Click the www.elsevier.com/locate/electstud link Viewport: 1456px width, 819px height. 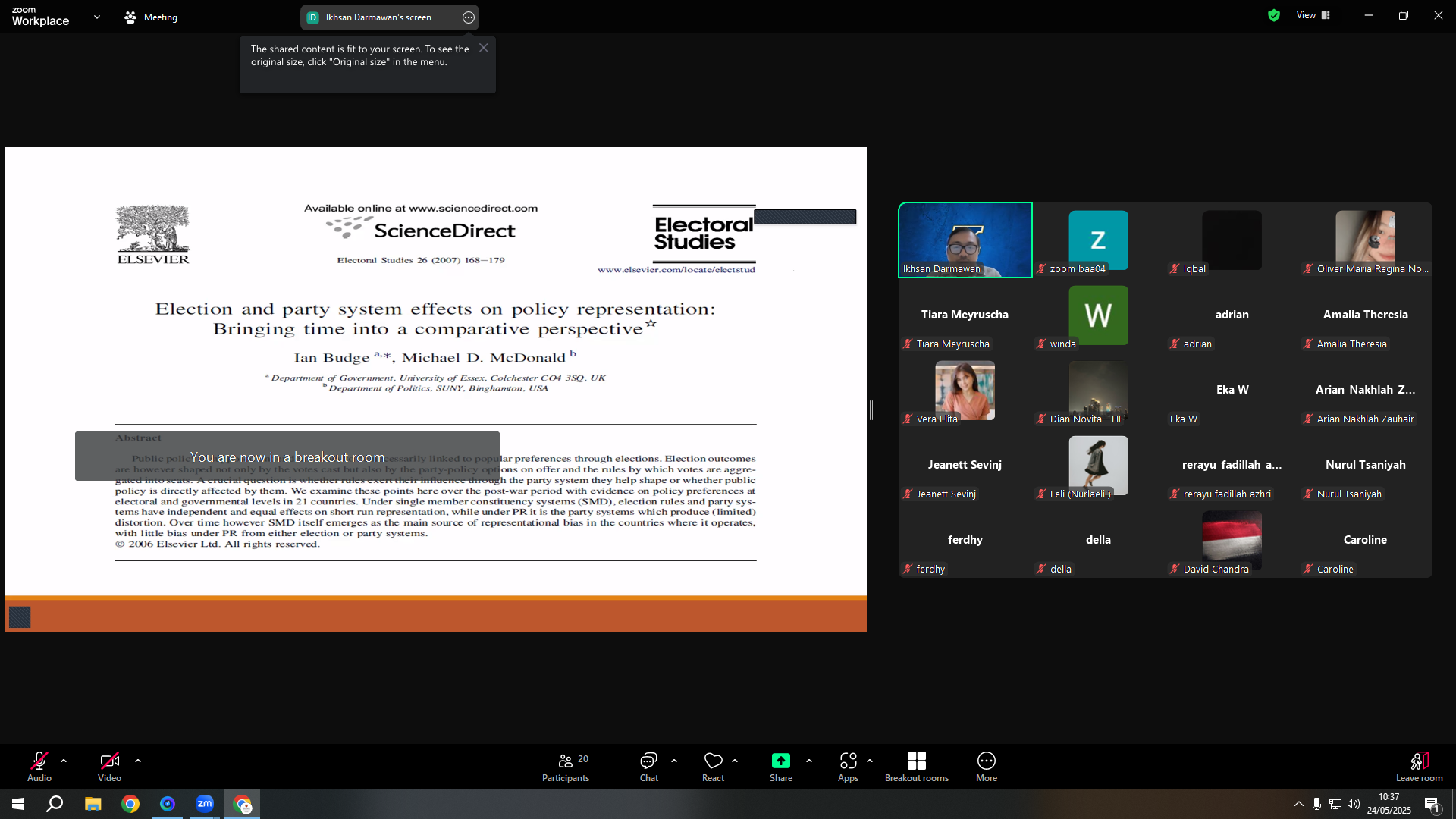(x=676, y=269)
